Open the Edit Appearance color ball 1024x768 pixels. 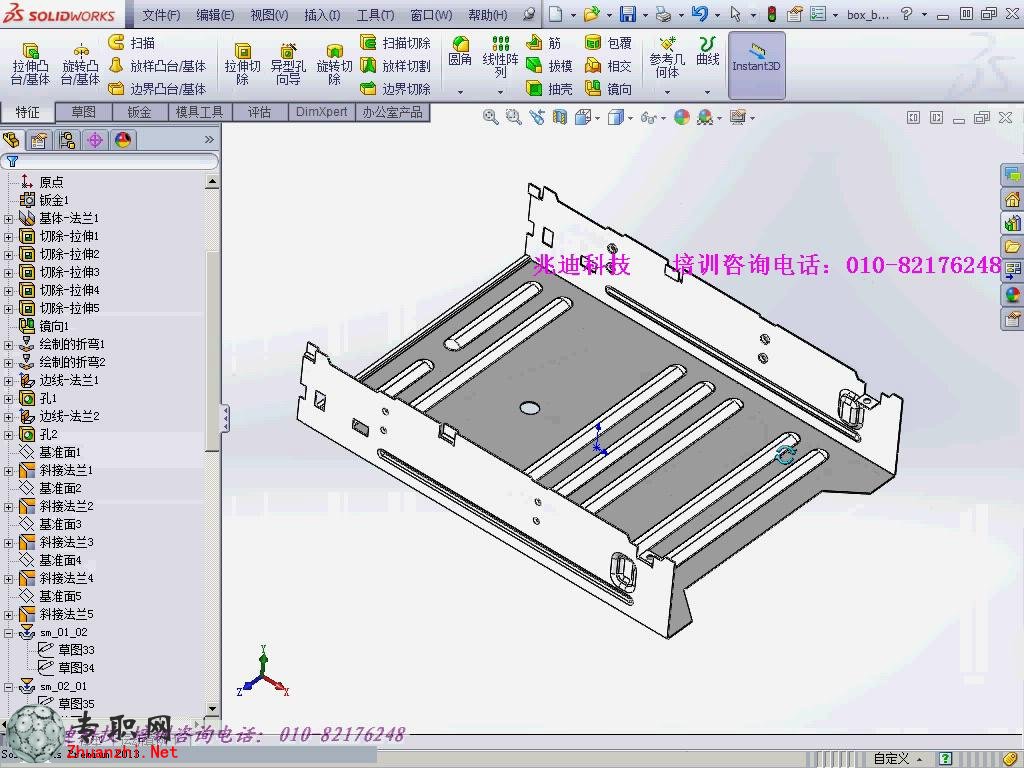click(x=681, y=118)
